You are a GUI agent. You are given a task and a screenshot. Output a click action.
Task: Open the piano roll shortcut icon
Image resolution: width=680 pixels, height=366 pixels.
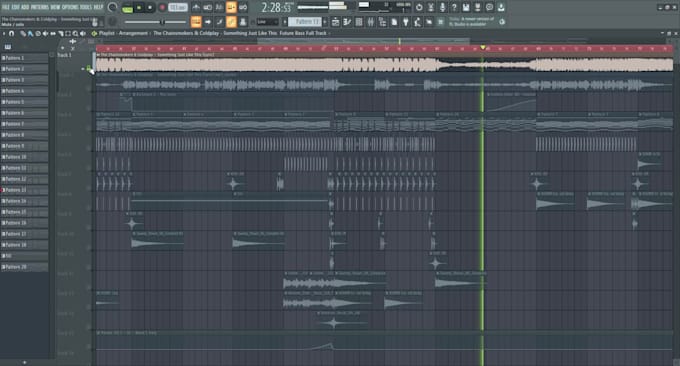347,22
